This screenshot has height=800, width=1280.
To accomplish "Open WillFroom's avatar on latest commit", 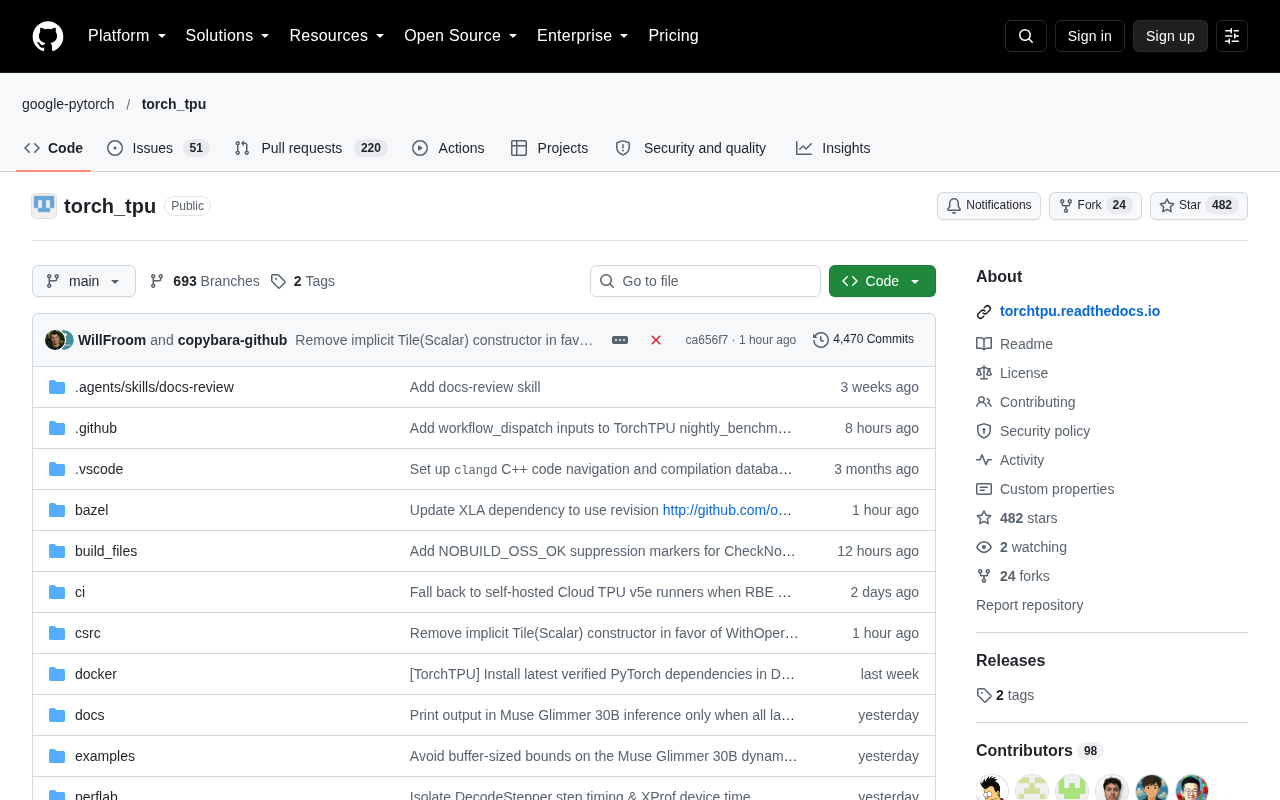I will [x=54, y=340].
